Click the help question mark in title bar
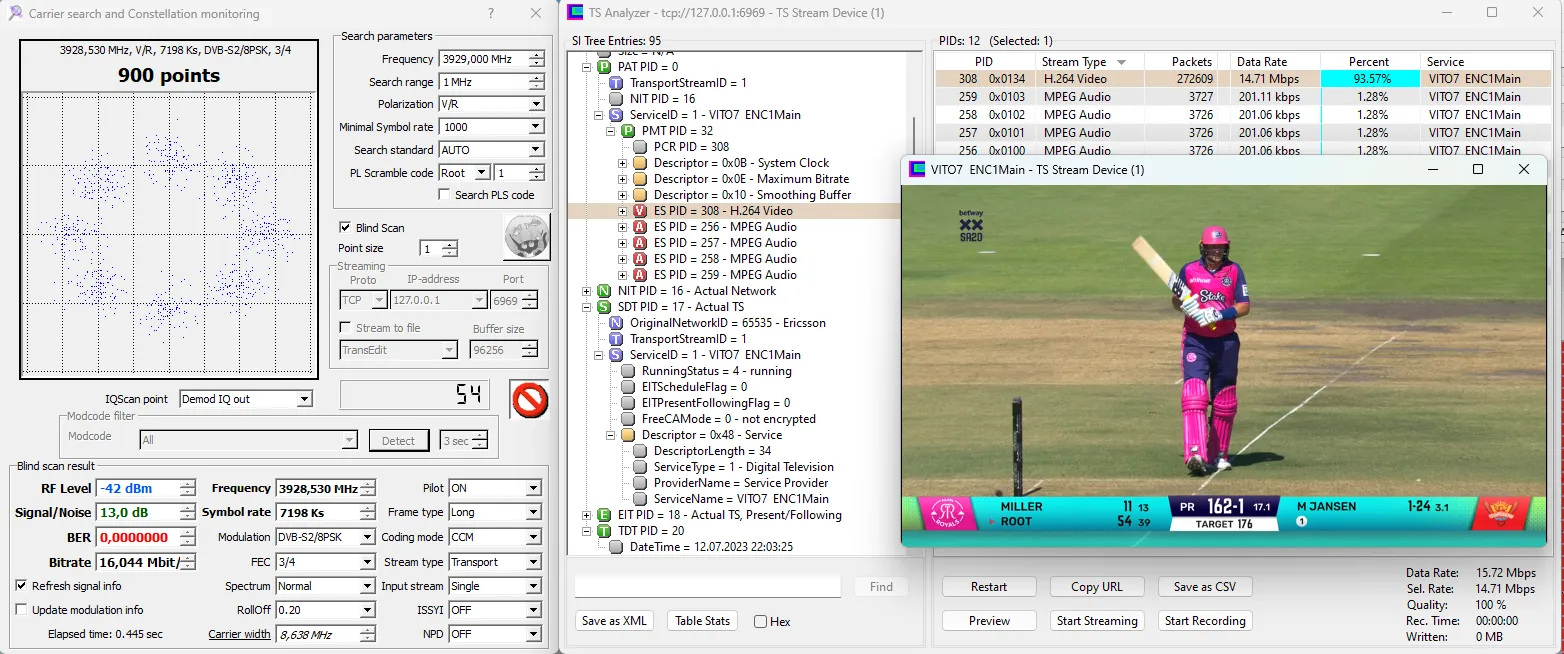The image size is (1564, 654). pos(490,14)
